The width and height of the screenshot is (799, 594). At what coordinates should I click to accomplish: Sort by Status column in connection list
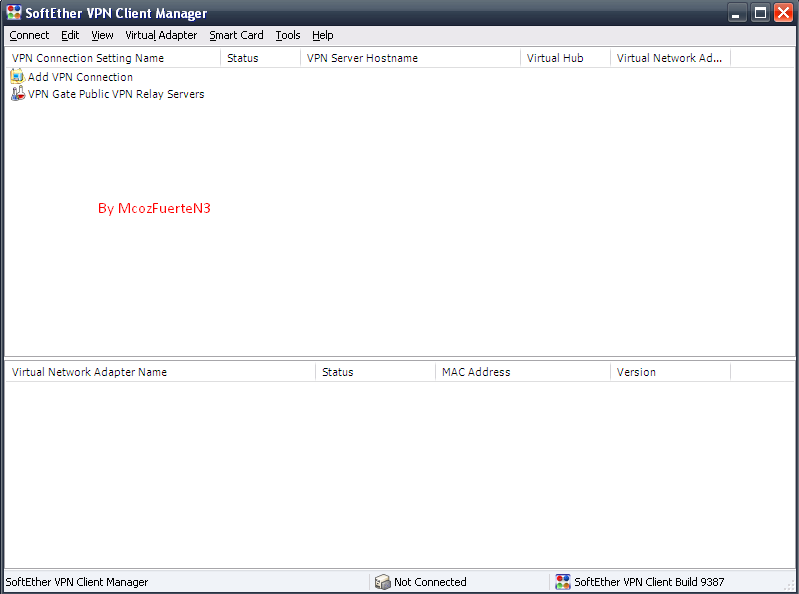tap(260, 58)
